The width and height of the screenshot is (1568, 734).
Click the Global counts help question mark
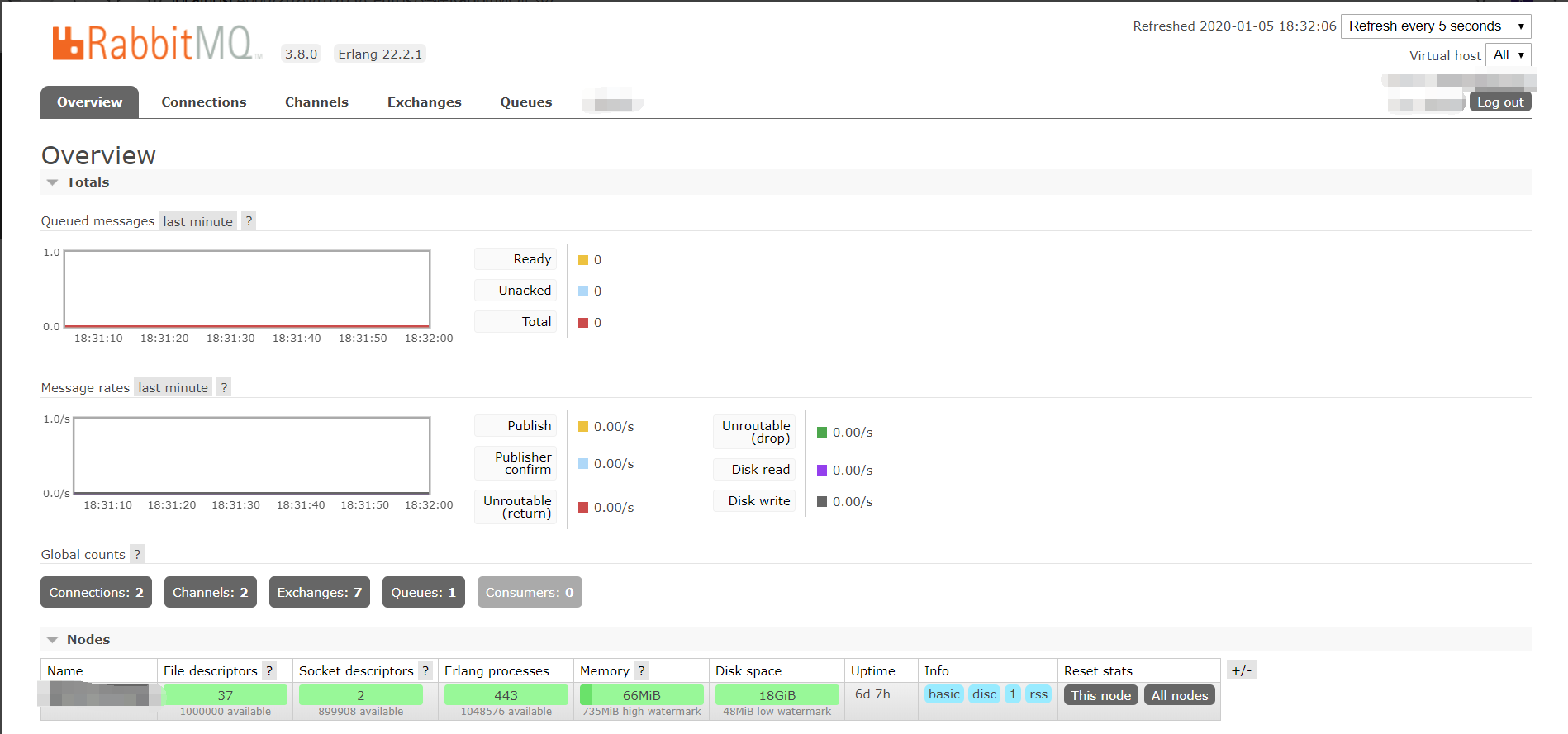pos(137,554)
